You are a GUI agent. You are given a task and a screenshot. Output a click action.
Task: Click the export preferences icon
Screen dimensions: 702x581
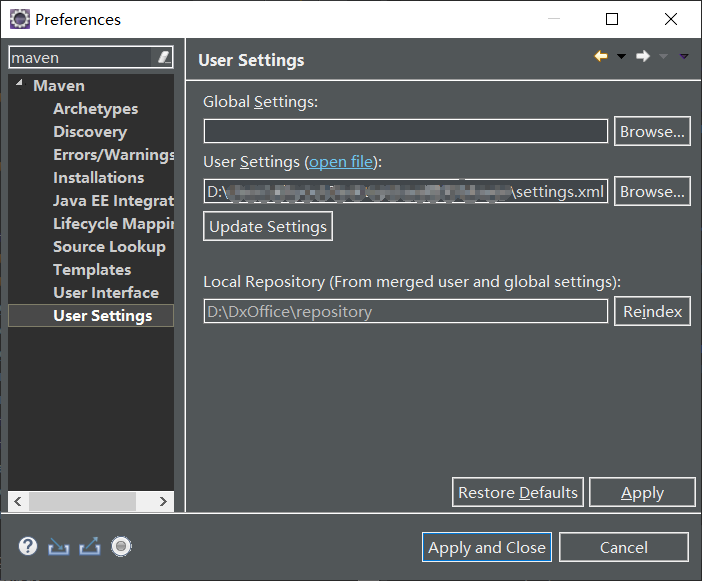click(90, 546)
